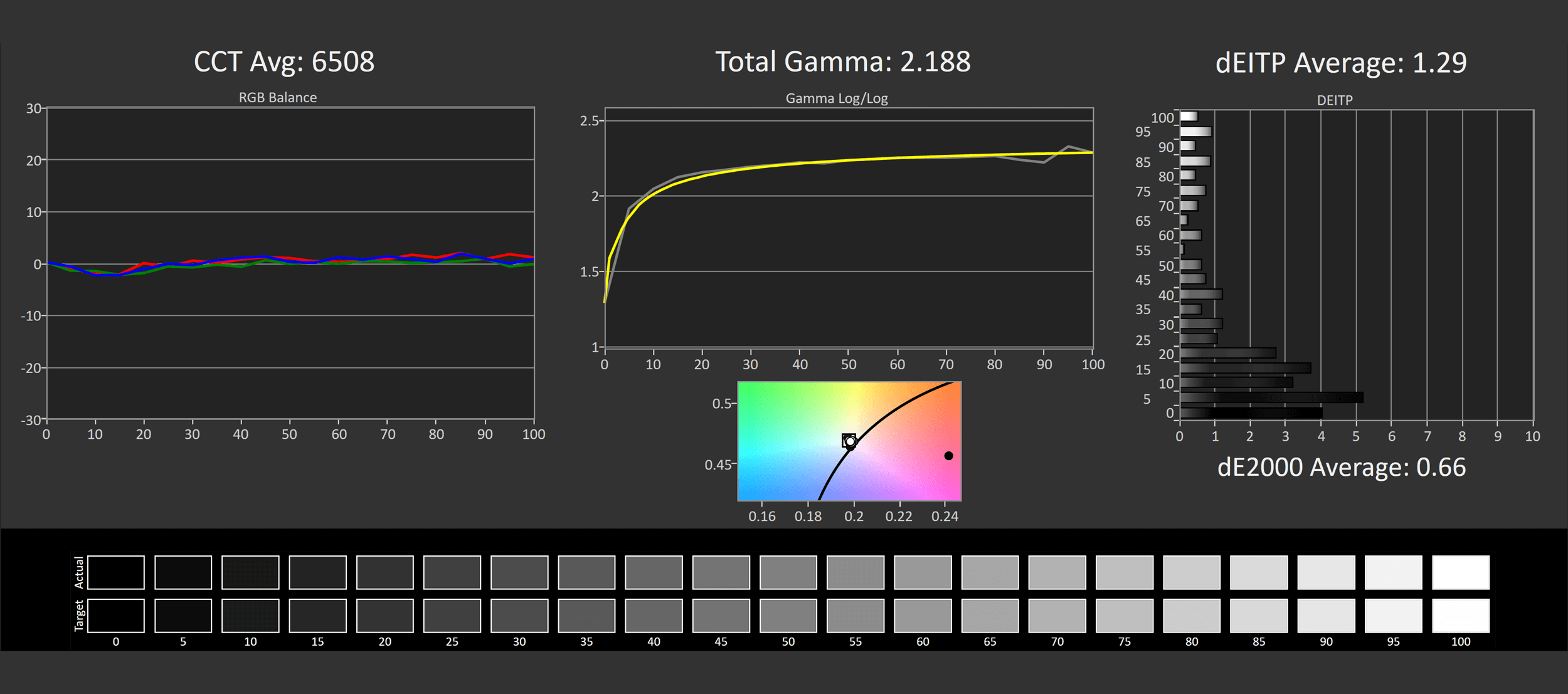Click the DEITP bar for level 5
1568x694 pixels.
coord(1271,397)
